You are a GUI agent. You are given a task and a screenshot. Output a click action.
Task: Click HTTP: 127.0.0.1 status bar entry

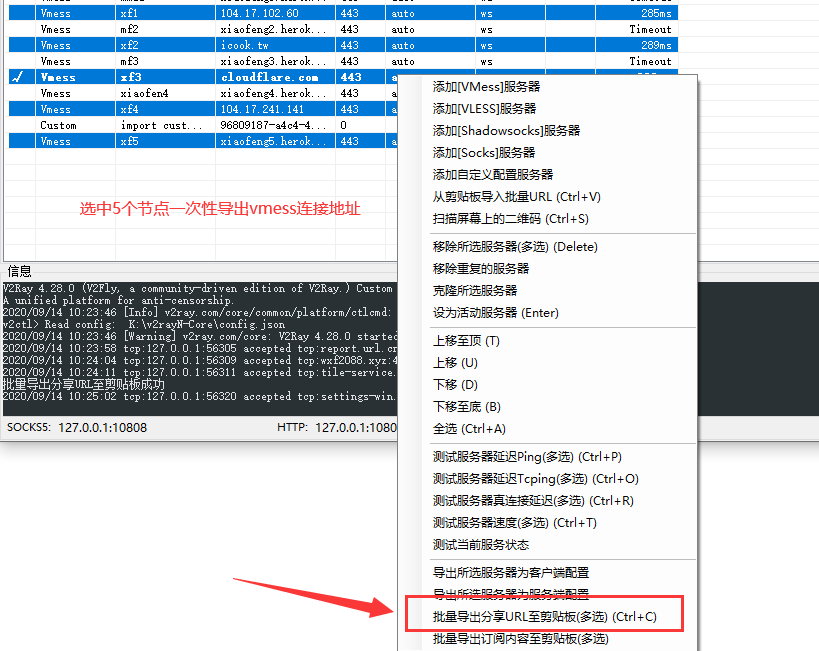[337, 427]
